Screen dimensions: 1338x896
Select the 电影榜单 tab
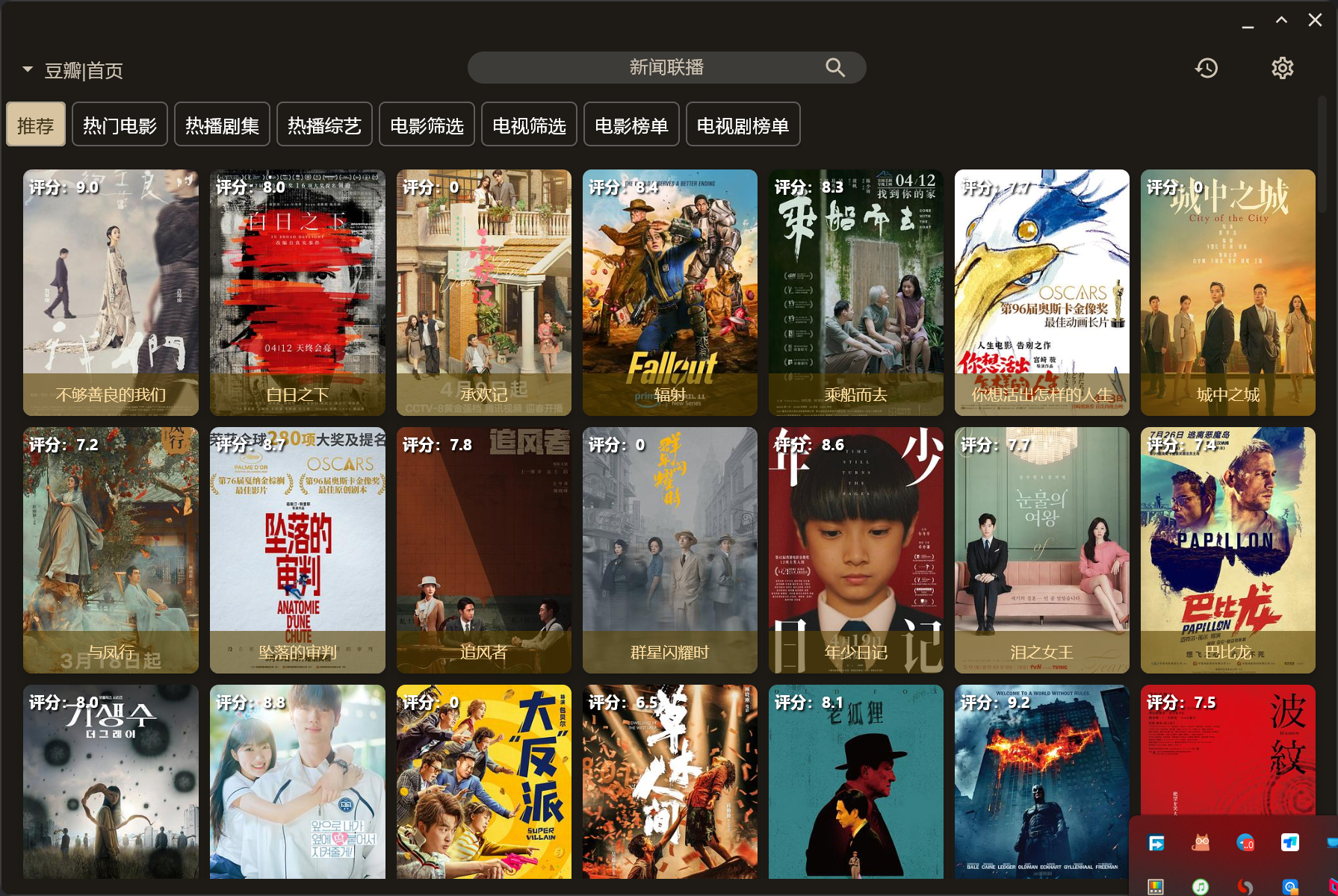tap(631, 125)
